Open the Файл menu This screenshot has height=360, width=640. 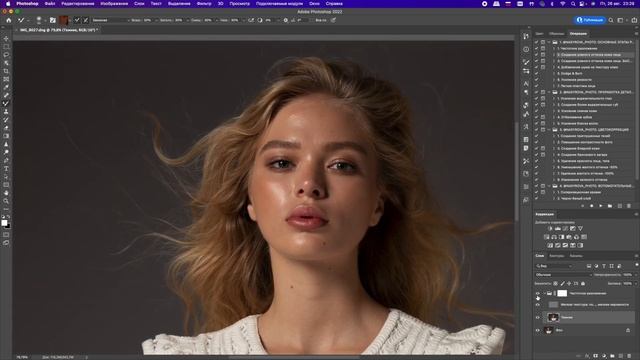[50, 4]
